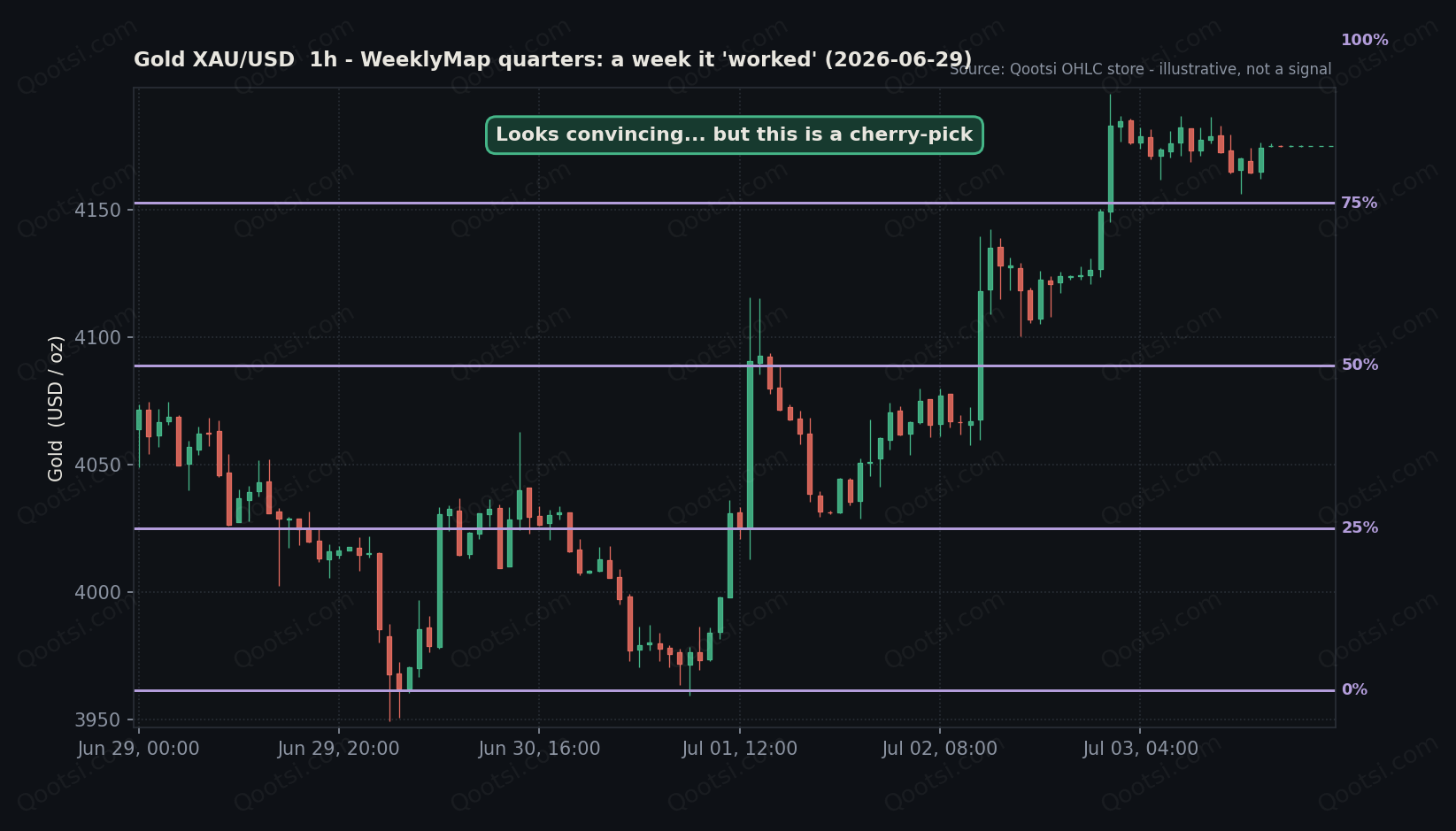Click the chart title text
The image size is (1456, 831).
tap(552, 59)
